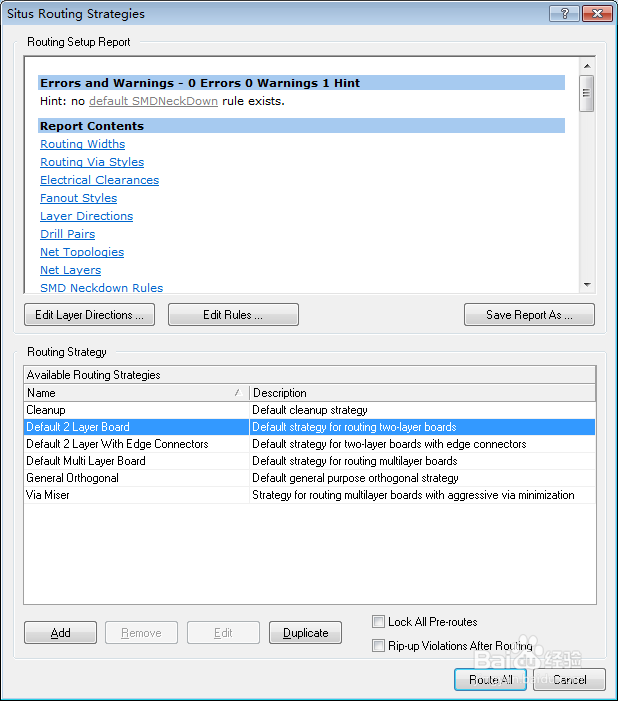Open the SMD Neckdown Rules link
Screen dimensions: 618x701
click(x=102, y=288)
